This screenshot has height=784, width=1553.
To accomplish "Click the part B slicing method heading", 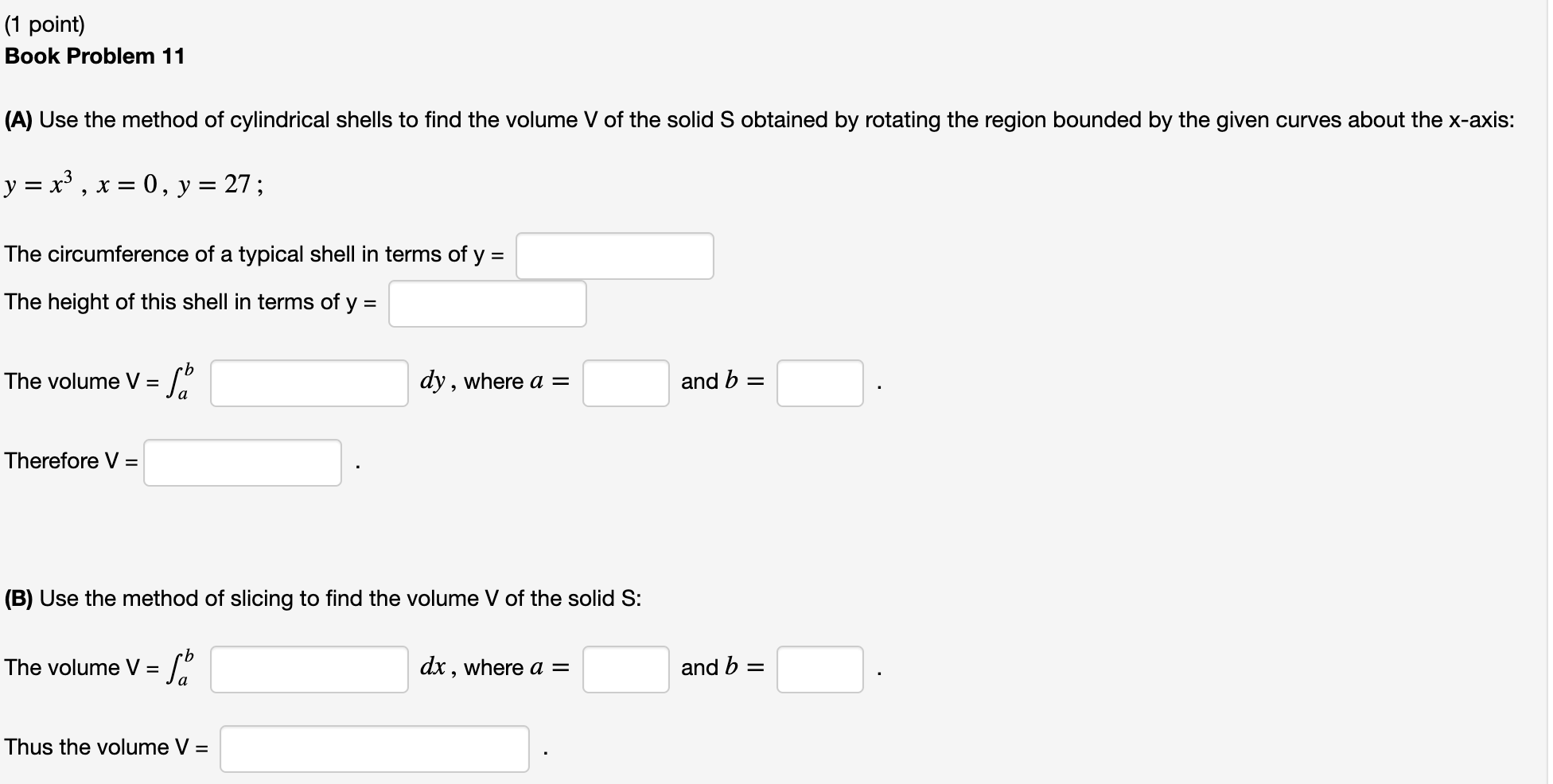I will (x=322, y=598).
